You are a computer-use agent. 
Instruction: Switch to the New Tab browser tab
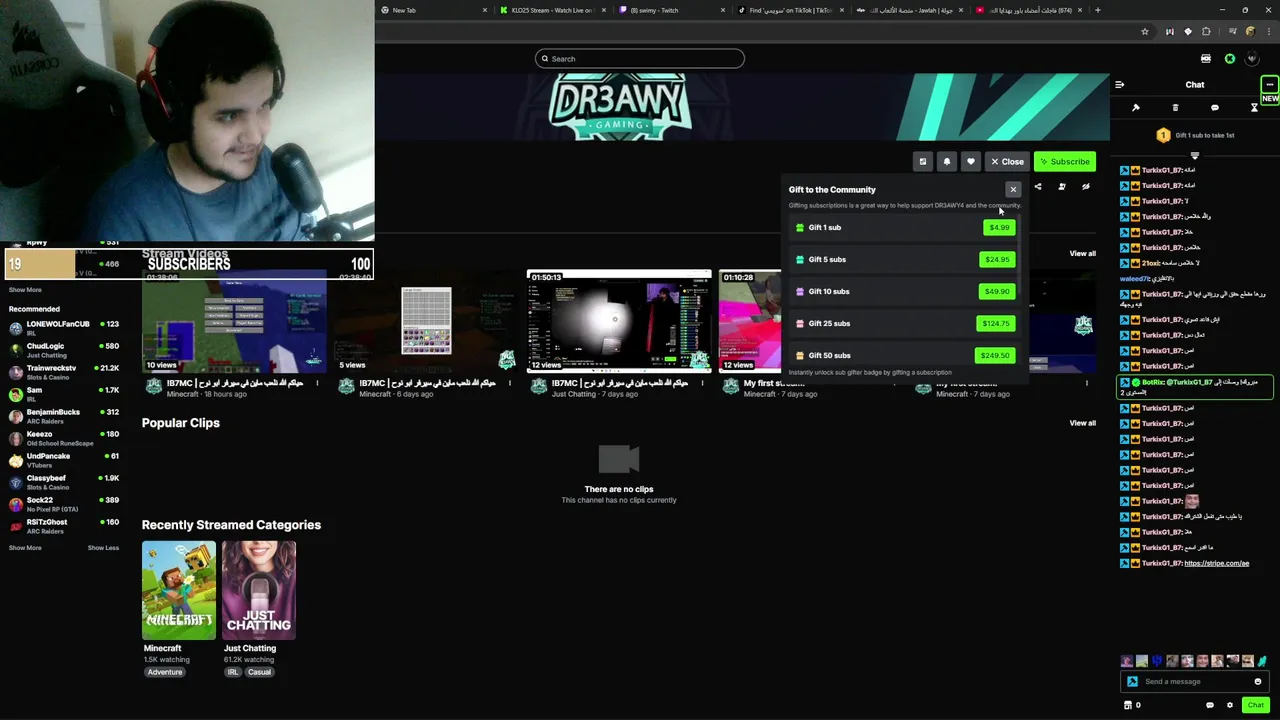(434, 10)
